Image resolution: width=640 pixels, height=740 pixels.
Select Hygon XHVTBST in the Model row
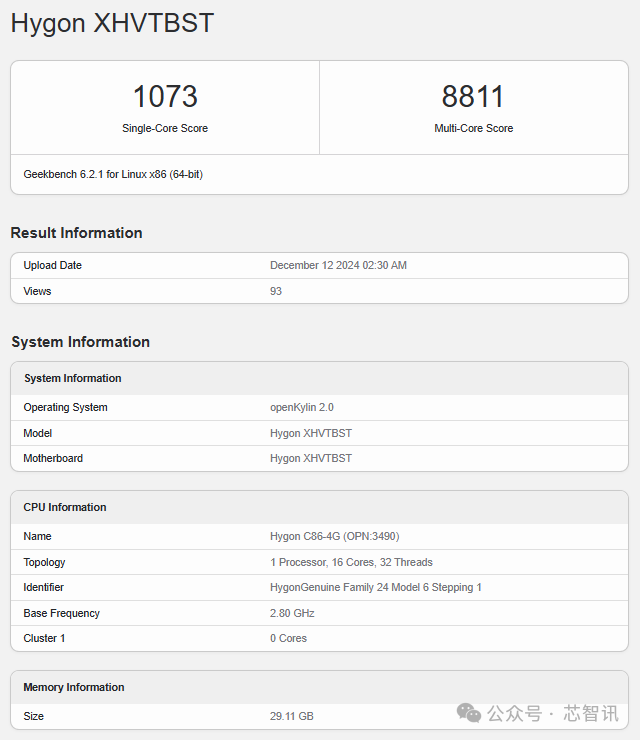click(x=311, y=433)
